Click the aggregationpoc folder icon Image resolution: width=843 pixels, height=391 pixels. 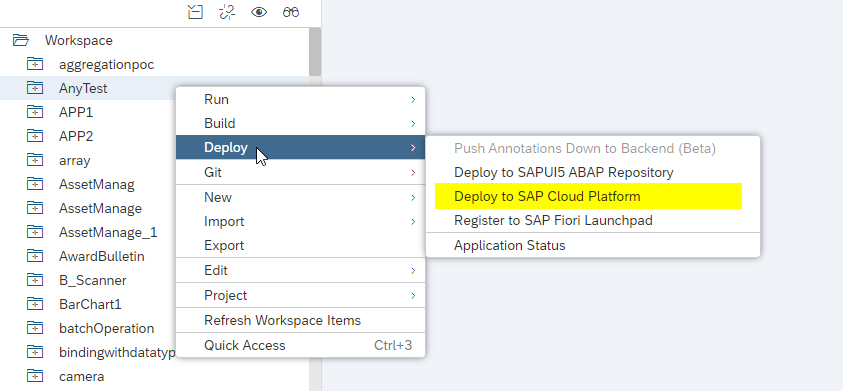coord(35,64)
